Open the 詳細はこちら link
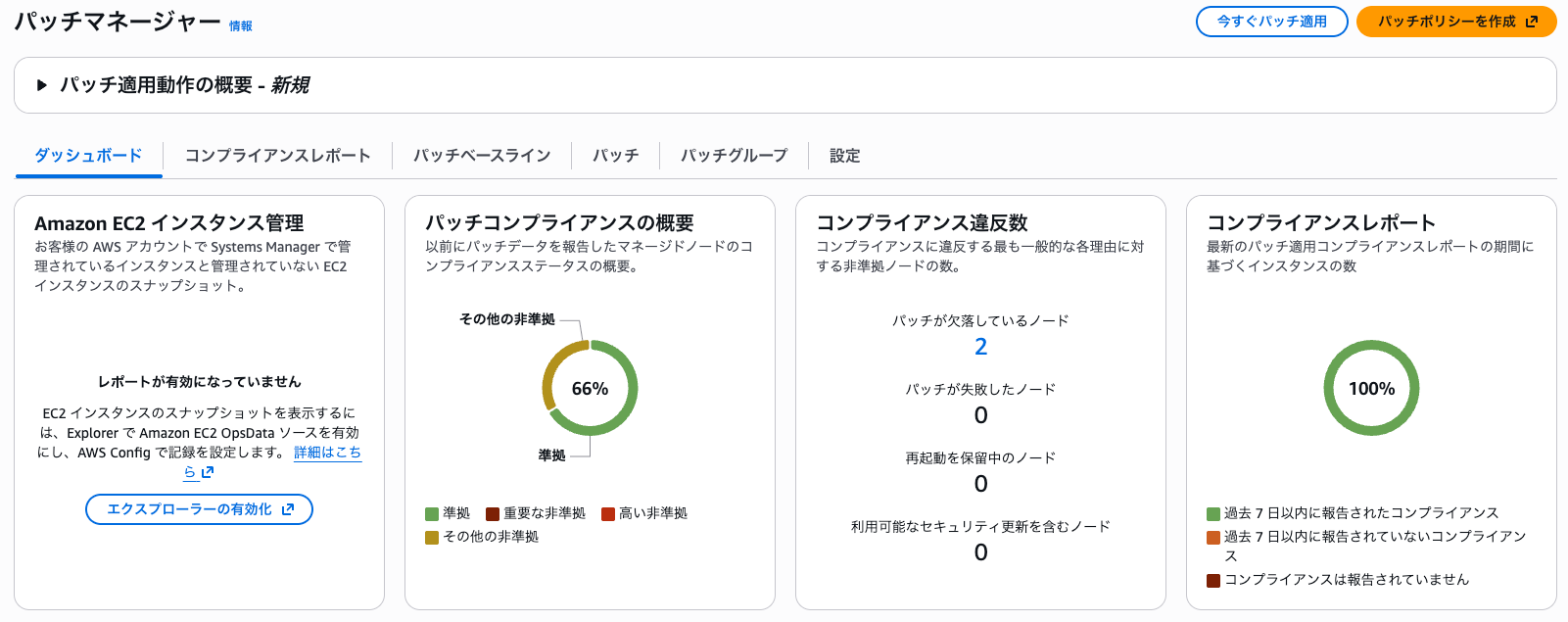 (328, 453)
